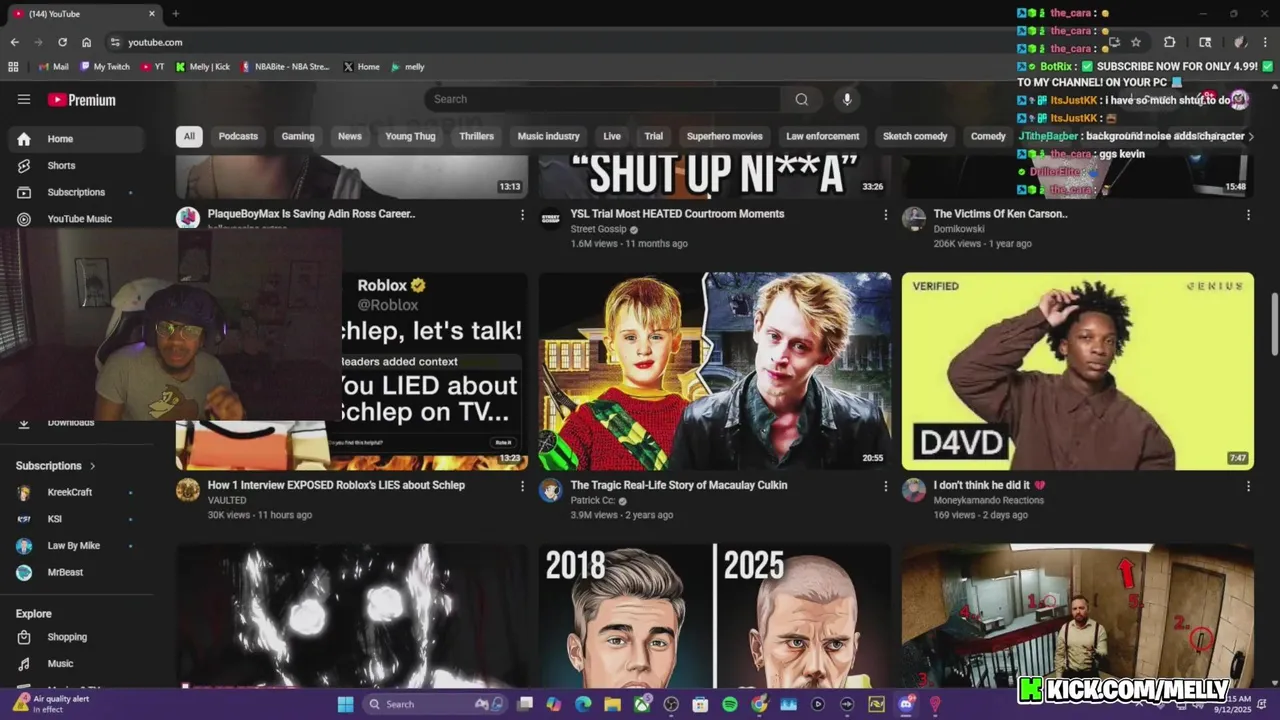Screen dimensions: 1280x720
Task: Open Shopping under Explore
Action: (78, 637)
